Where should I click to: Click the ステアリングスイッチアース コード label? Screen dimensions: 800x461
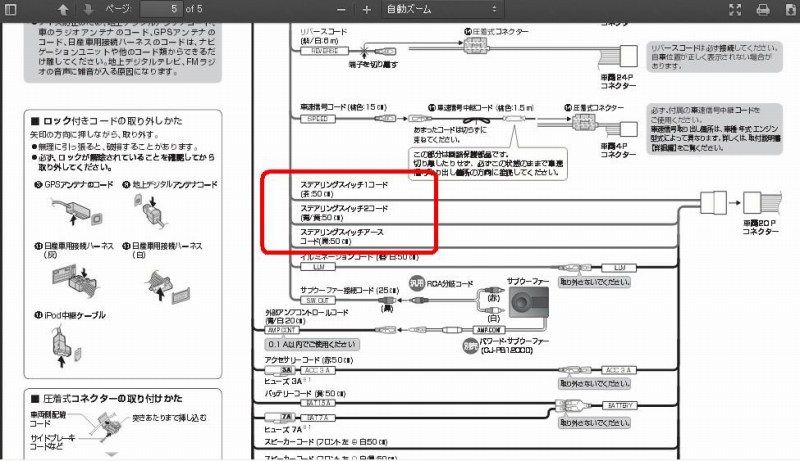click(342, 237)
